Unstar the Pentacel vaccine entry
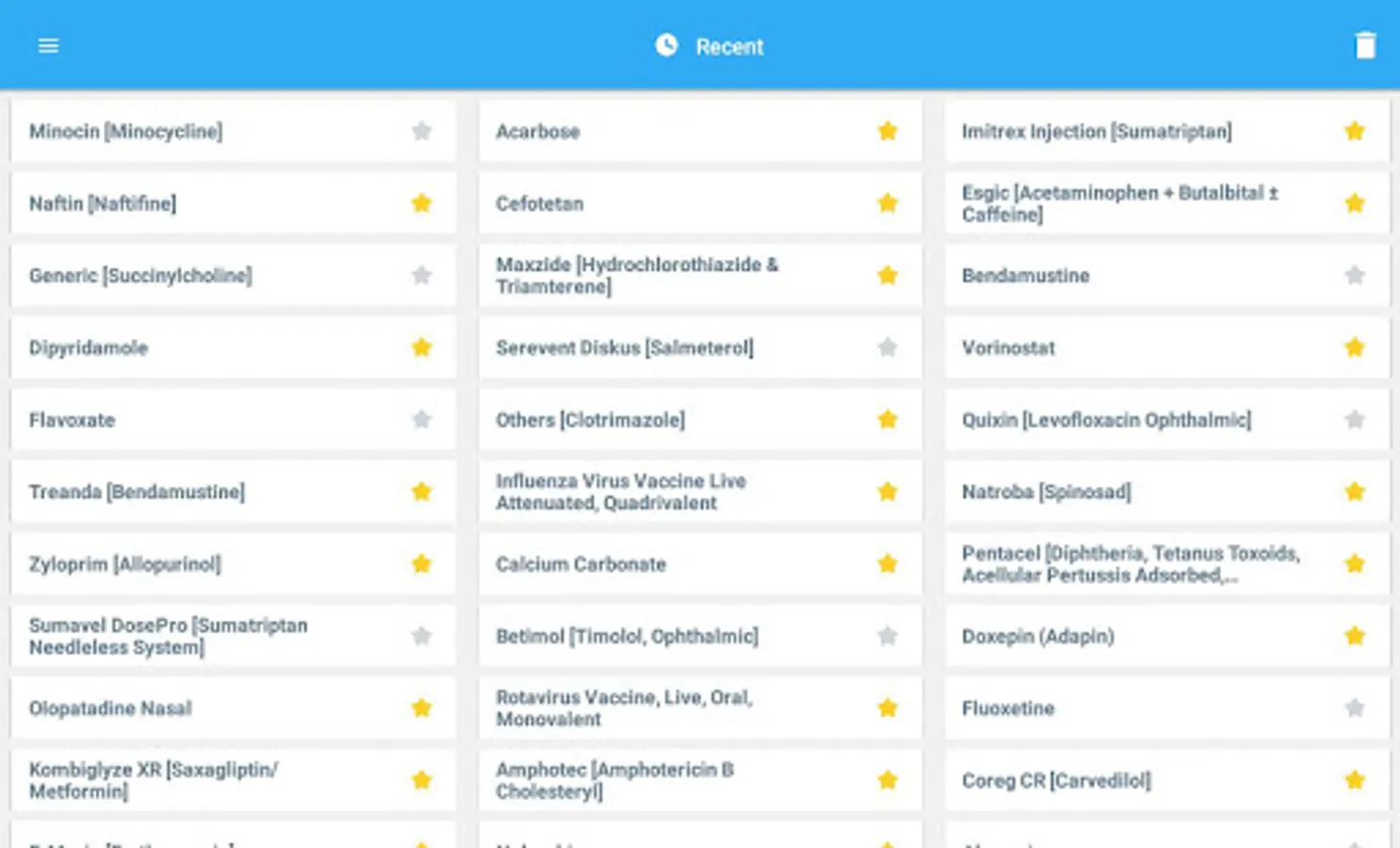 (x=1355, y=563)
